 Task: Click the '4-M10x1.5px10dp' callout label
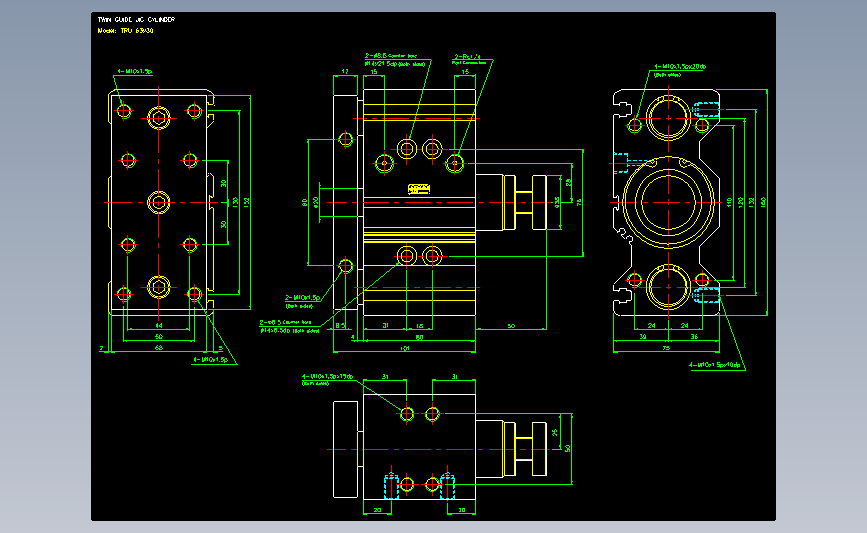(715, 365)
